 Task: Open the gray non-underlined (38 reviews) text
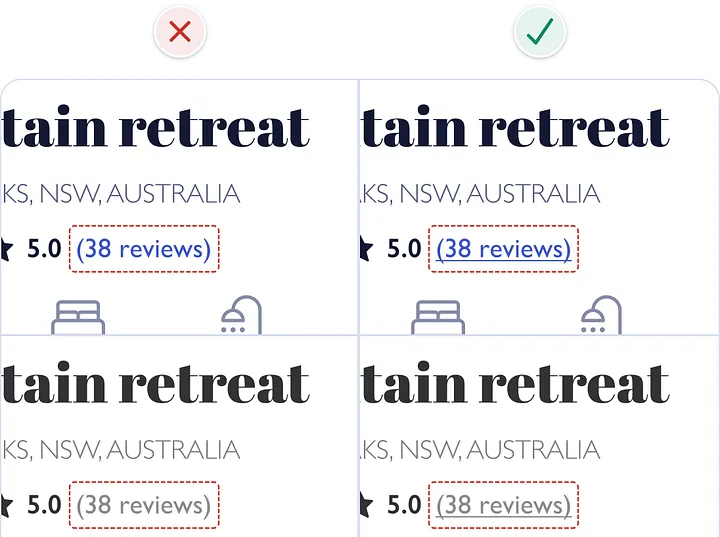(x=144, y=506)
